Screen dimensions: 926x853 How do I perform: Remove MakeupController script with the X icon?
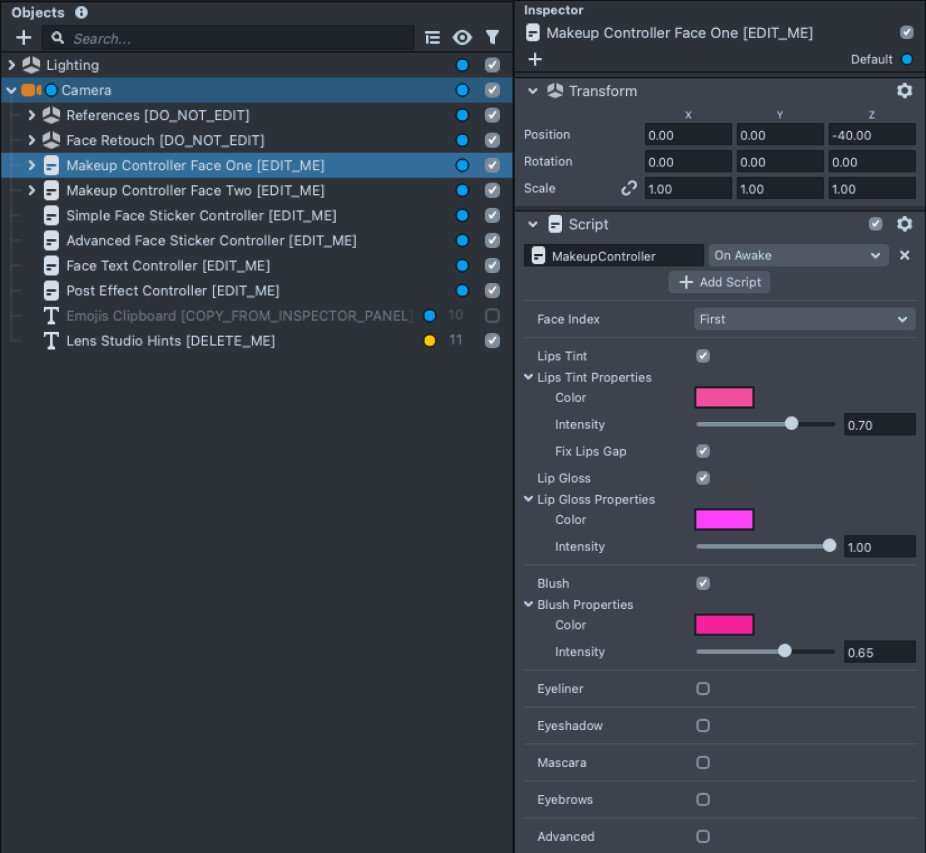(904, 256)
